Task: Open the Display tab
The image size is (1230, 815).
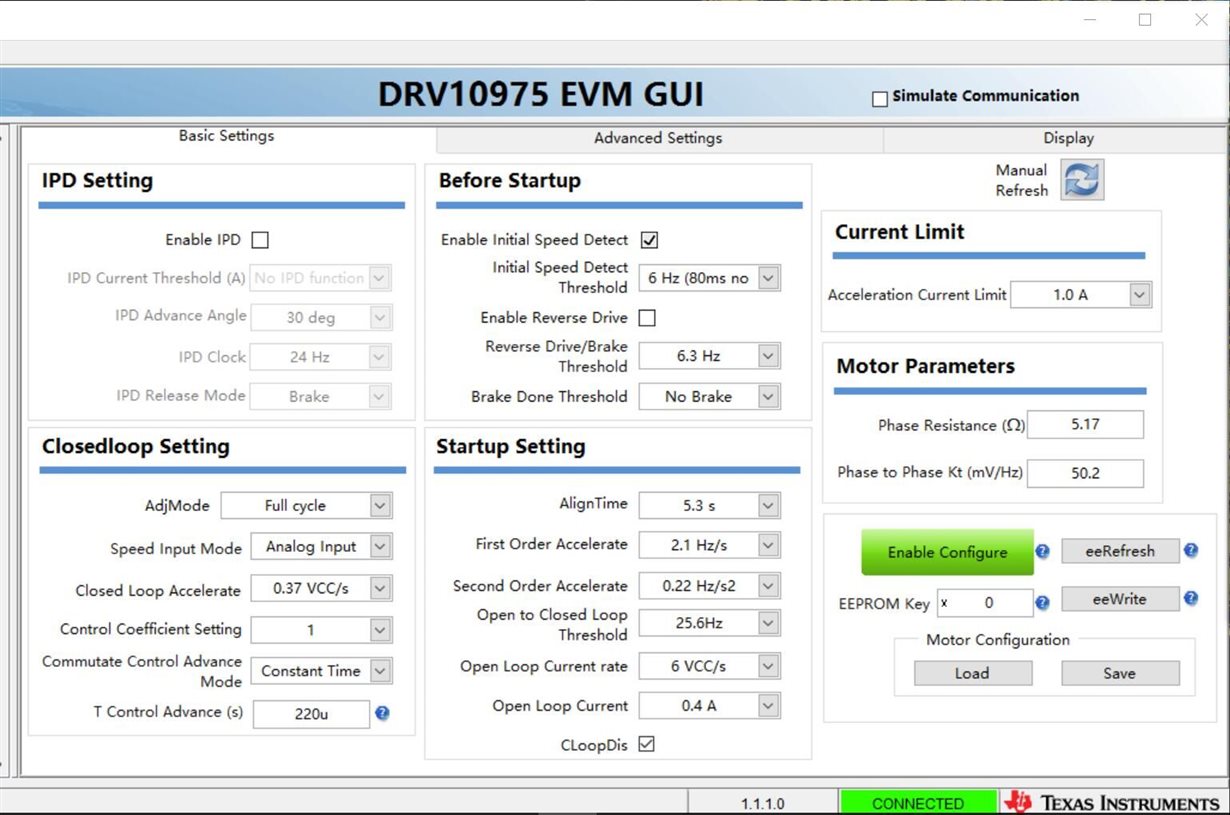Action: tap(1069, 139)
